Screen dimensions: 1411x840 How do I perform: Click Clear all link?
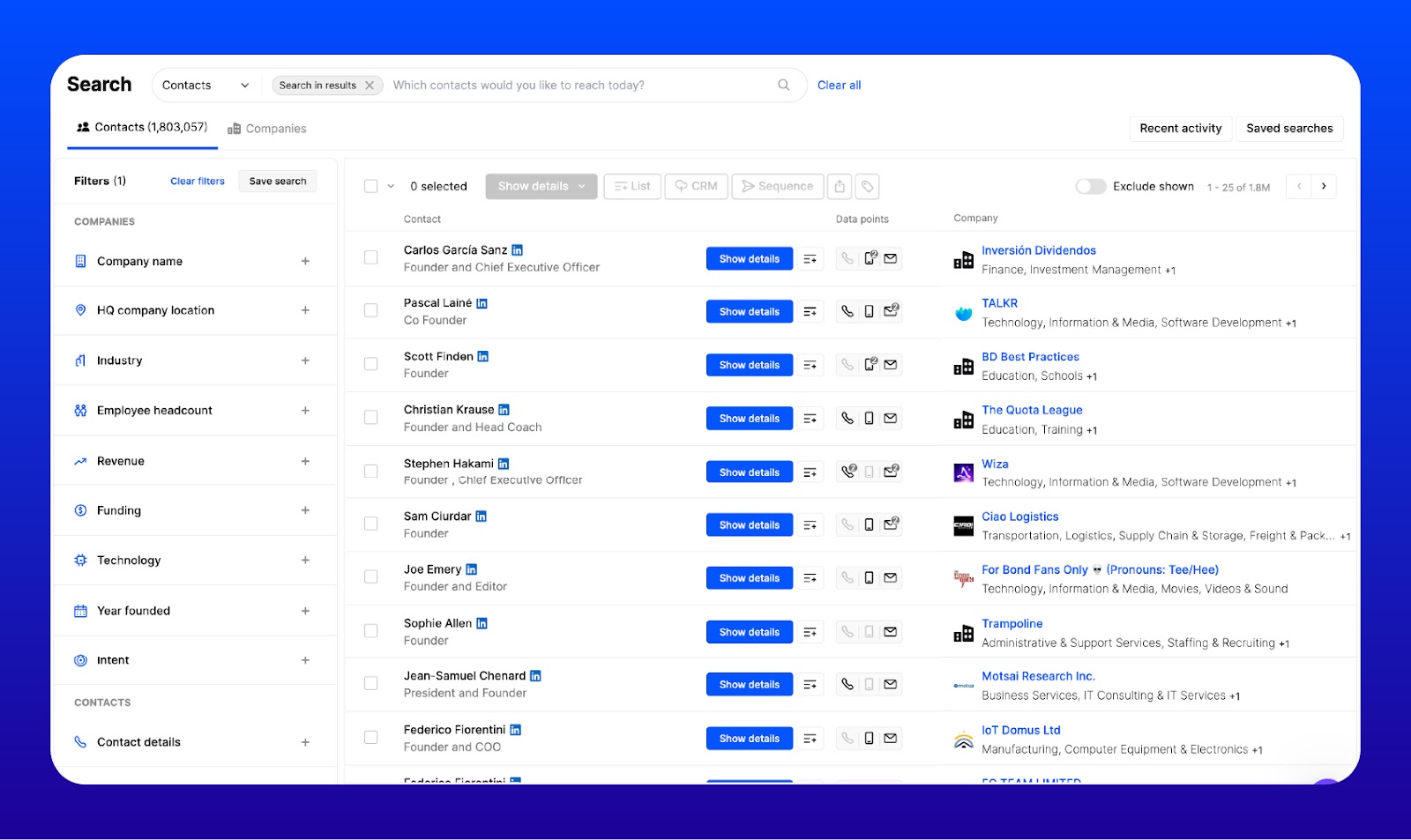(x=839, y=85)
